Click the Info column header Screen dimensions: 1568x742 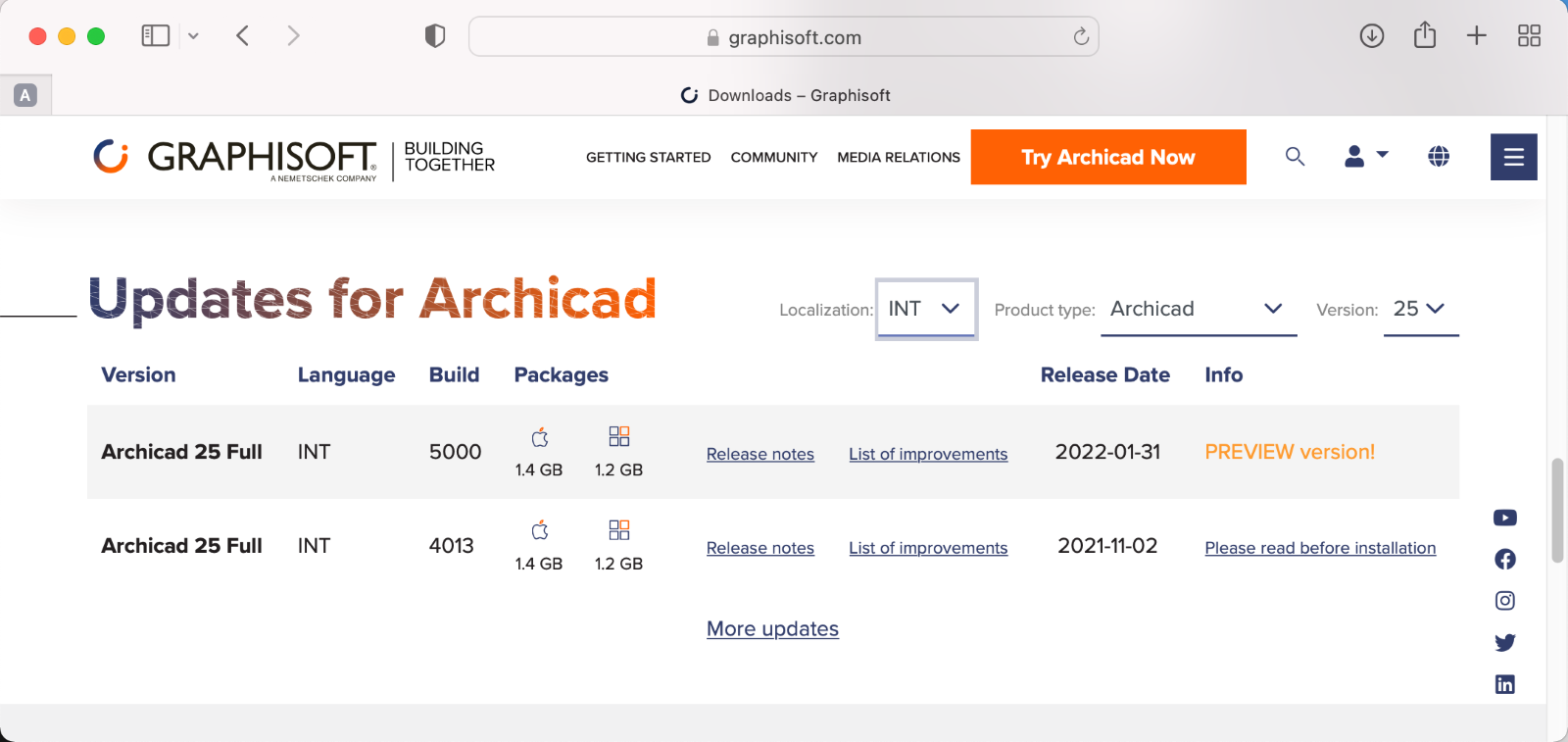coord(1223,374)
